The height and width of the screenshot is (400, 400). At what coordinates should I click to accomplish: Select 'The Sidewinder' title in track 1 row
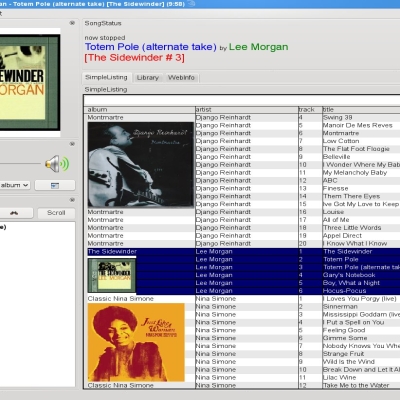click(x=348, y=252)
